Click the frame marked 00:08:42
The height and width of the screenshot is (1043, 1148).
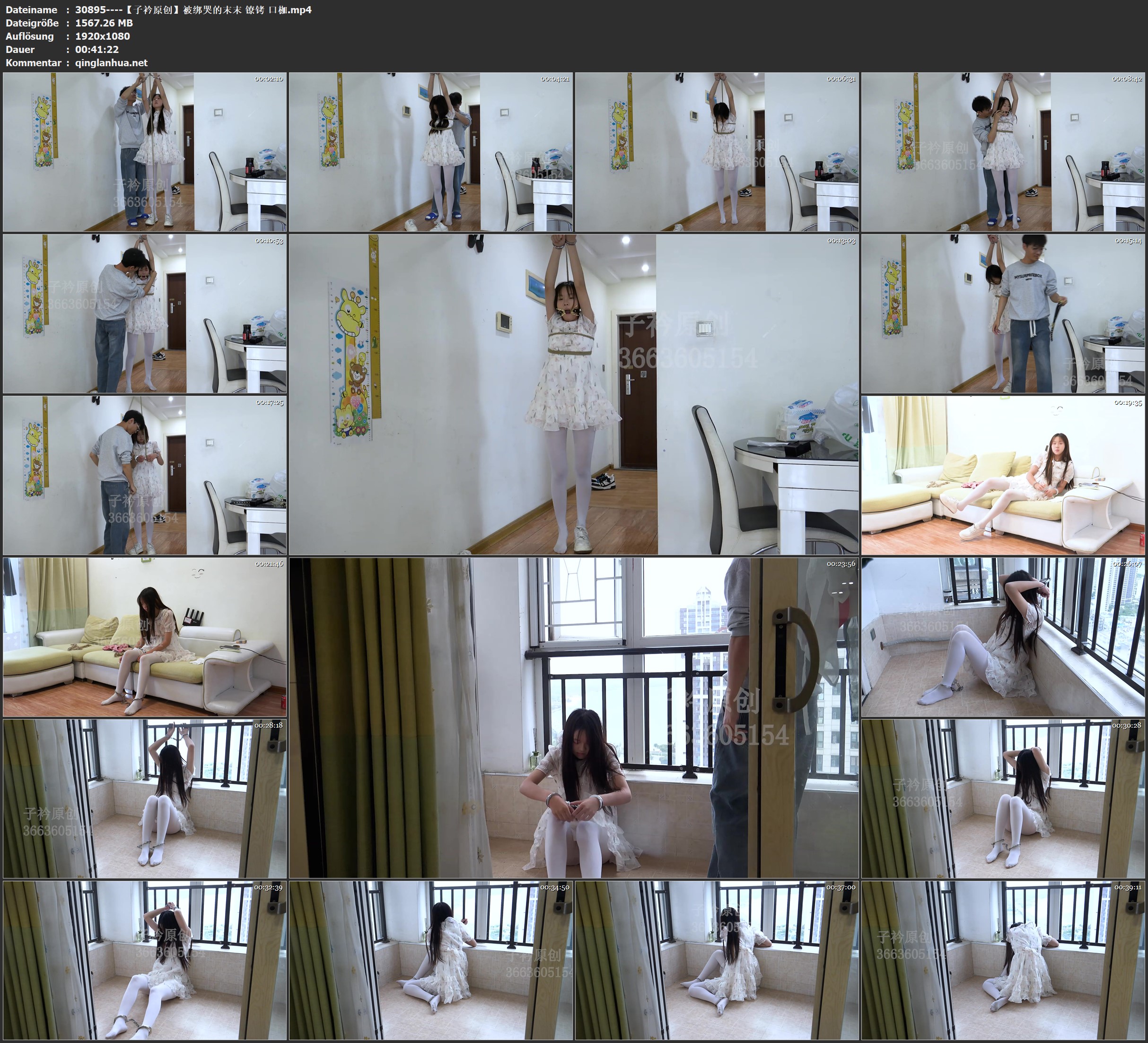[1003, 151]
